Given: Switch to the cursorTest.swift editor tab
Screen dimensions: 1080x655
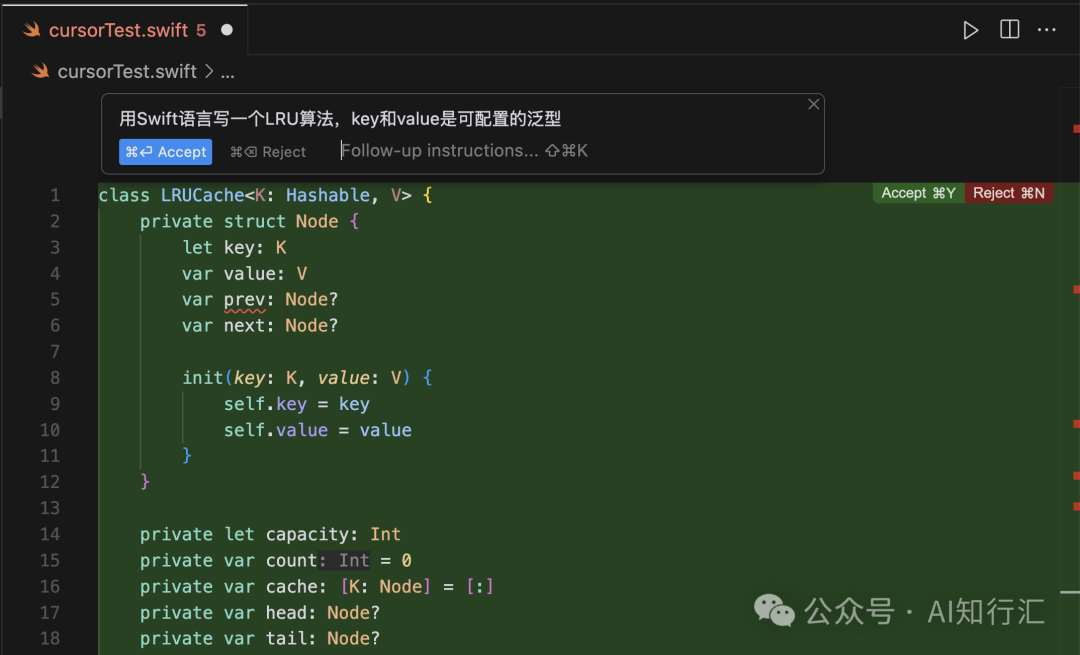Looking at the screenshot, I should (x=120, y=30).
